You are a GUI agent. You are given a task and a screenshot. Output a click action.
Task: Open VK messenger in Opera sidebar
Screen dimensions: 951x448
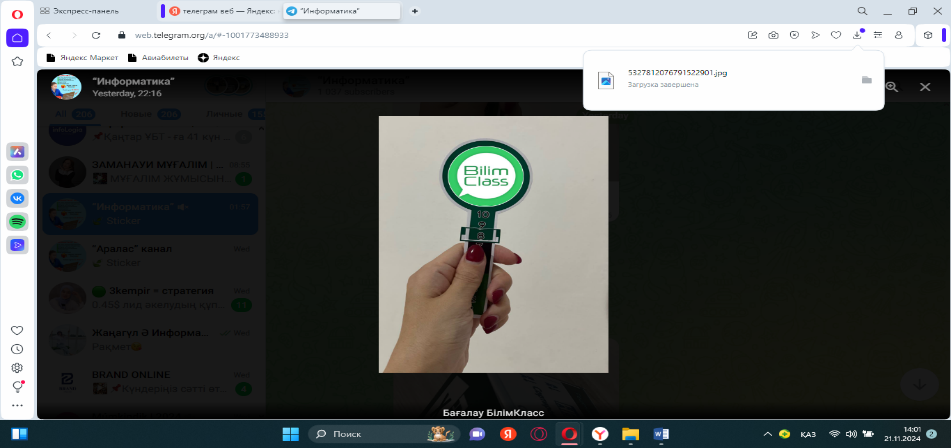[x=17, y=197]
